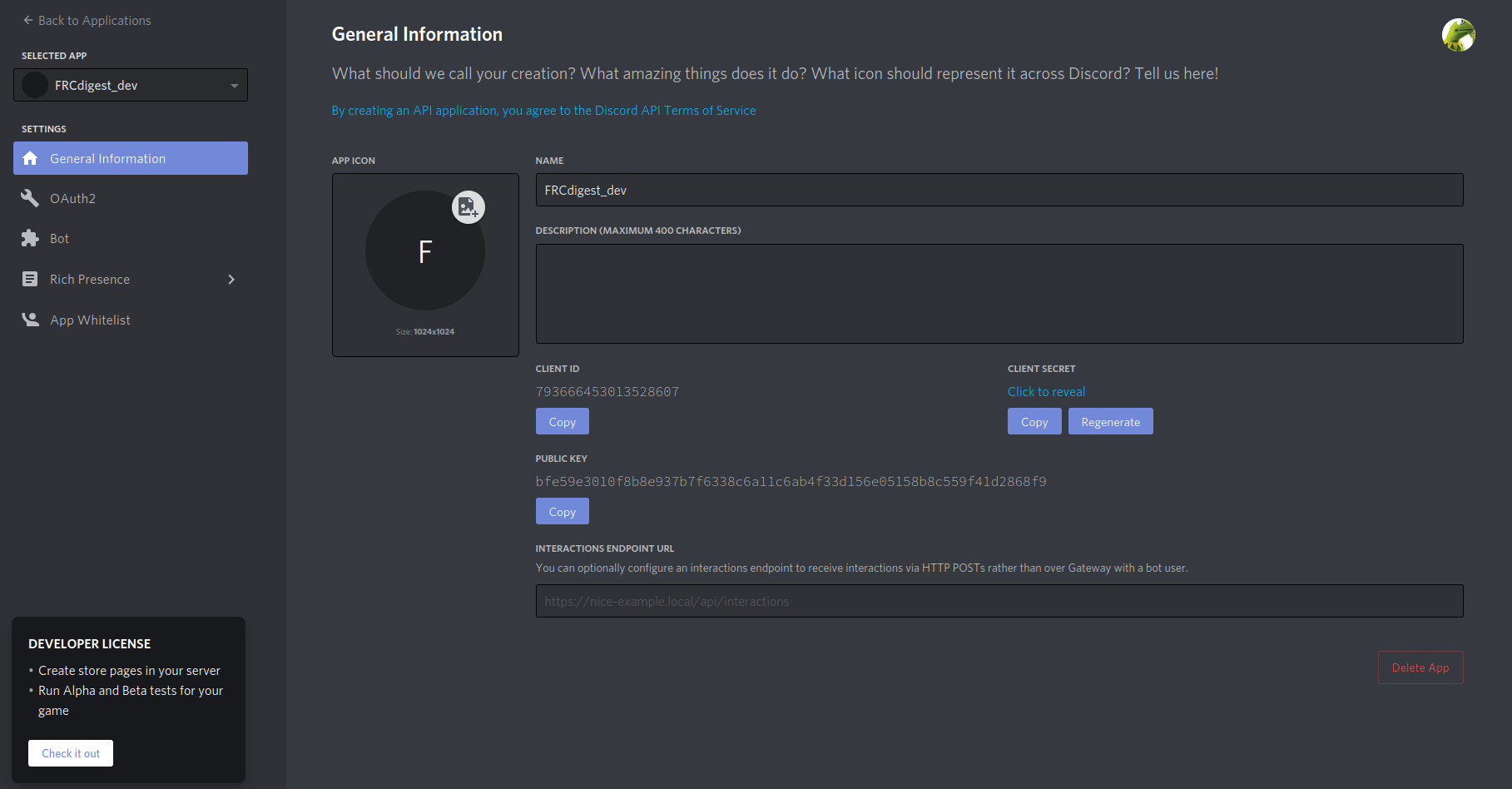Click the Delete App button
1512x789 pixels.
1420,667
